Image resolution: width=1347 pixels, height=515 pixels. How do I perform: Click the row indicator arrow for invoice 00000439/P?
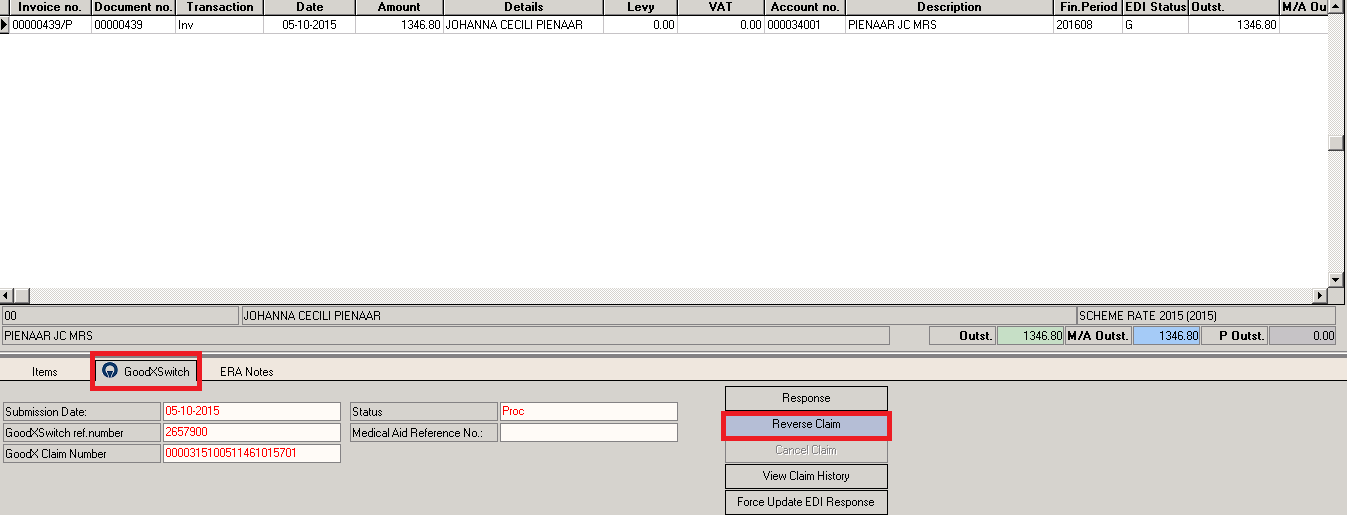(5, 24)
